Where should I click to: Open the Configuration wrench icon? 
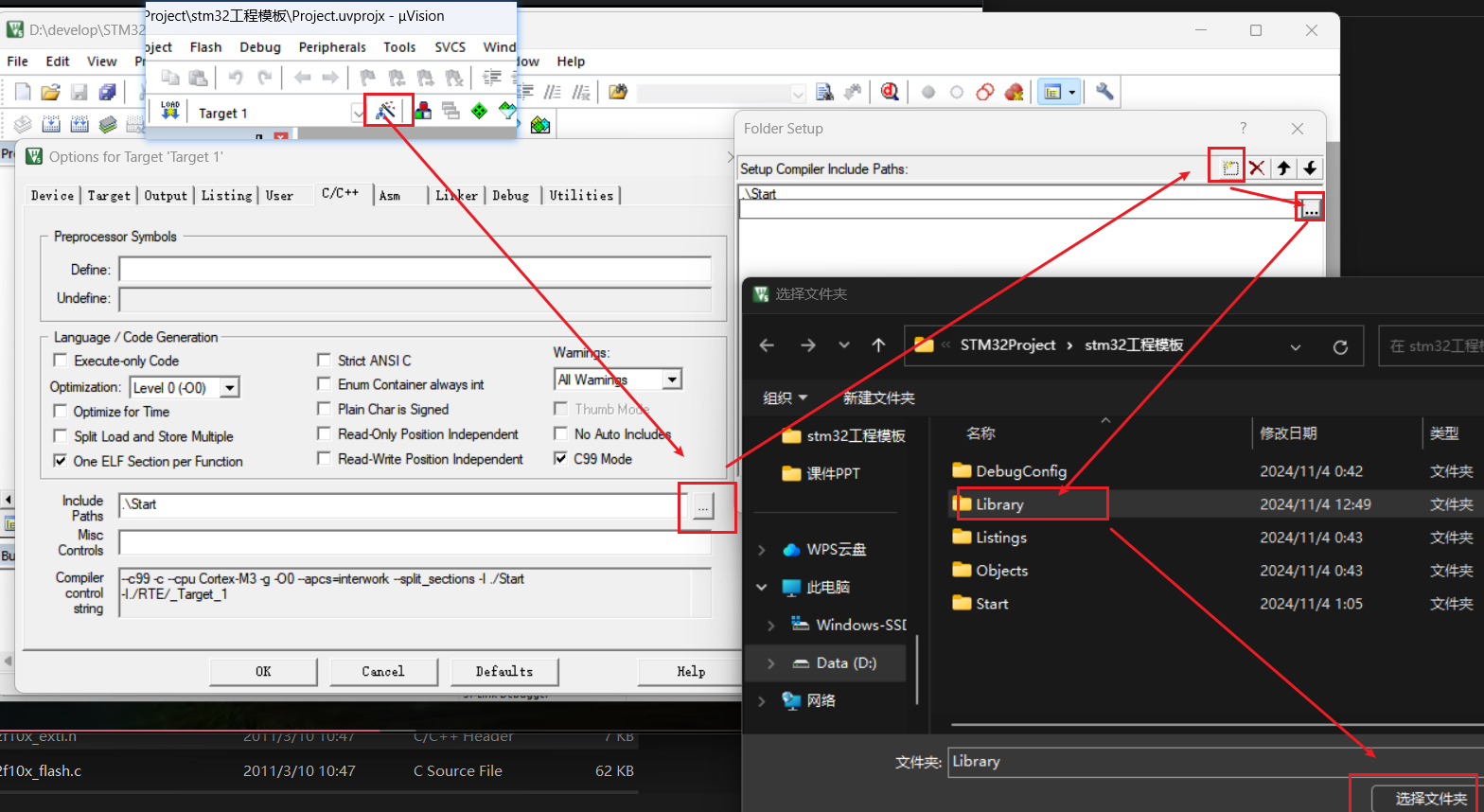[x=1104, y=92]
